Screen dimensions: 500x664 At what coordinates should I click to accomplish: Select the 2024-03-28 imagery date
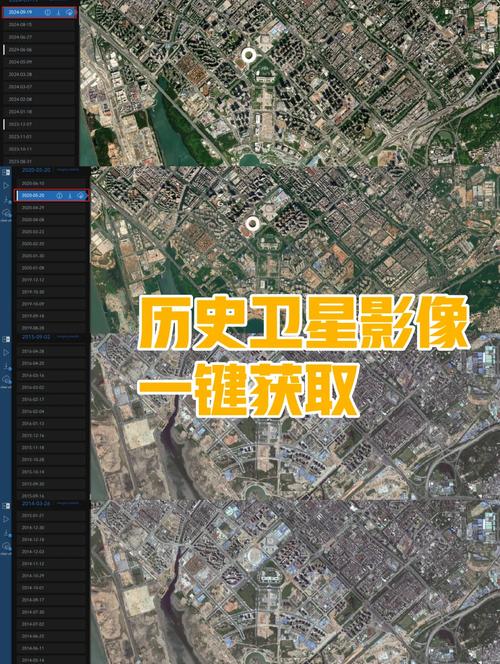click(x=39, y=74)
